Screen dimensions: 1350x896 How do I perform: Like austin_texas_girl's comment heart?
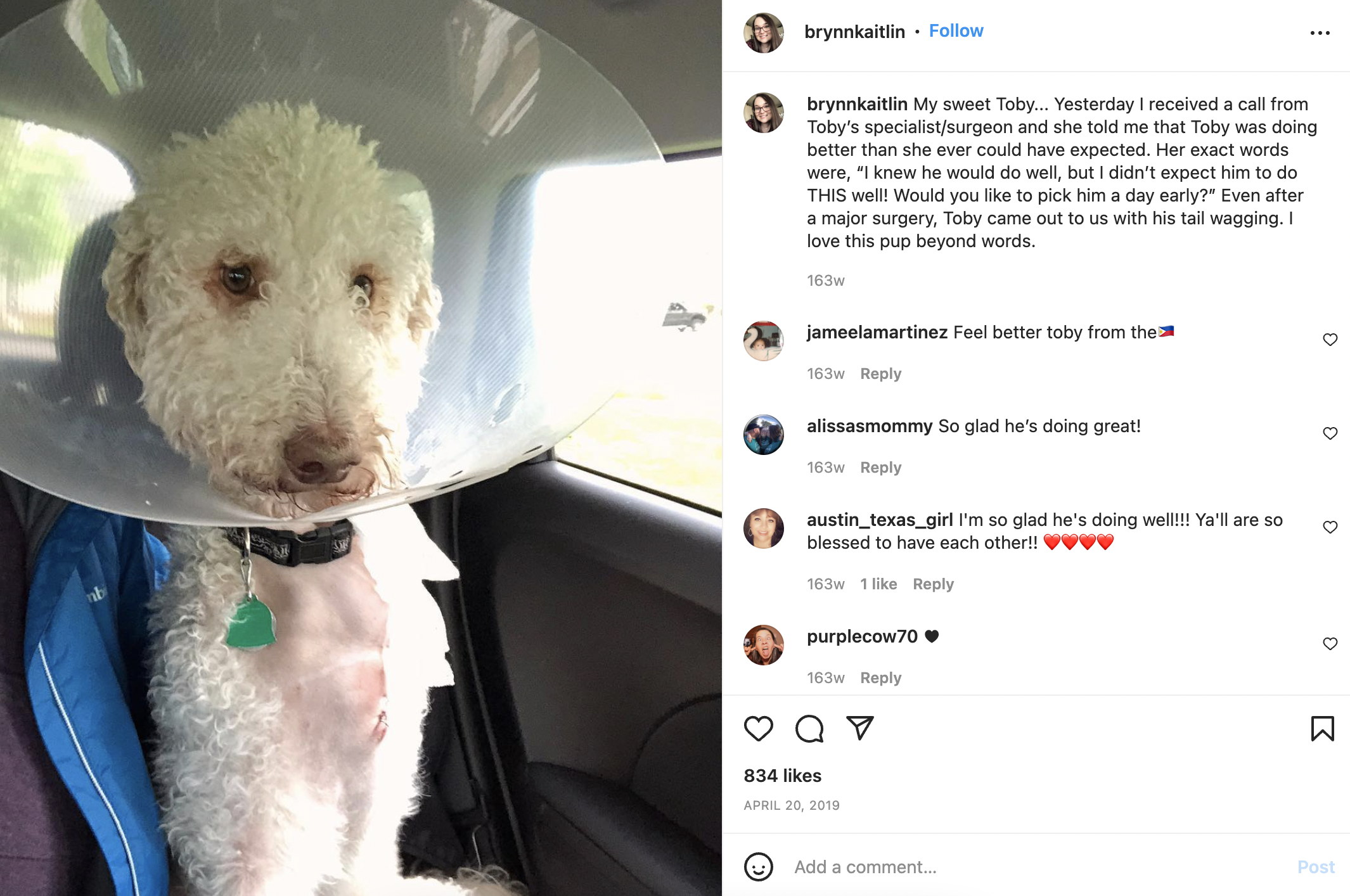click(1330, 527)
